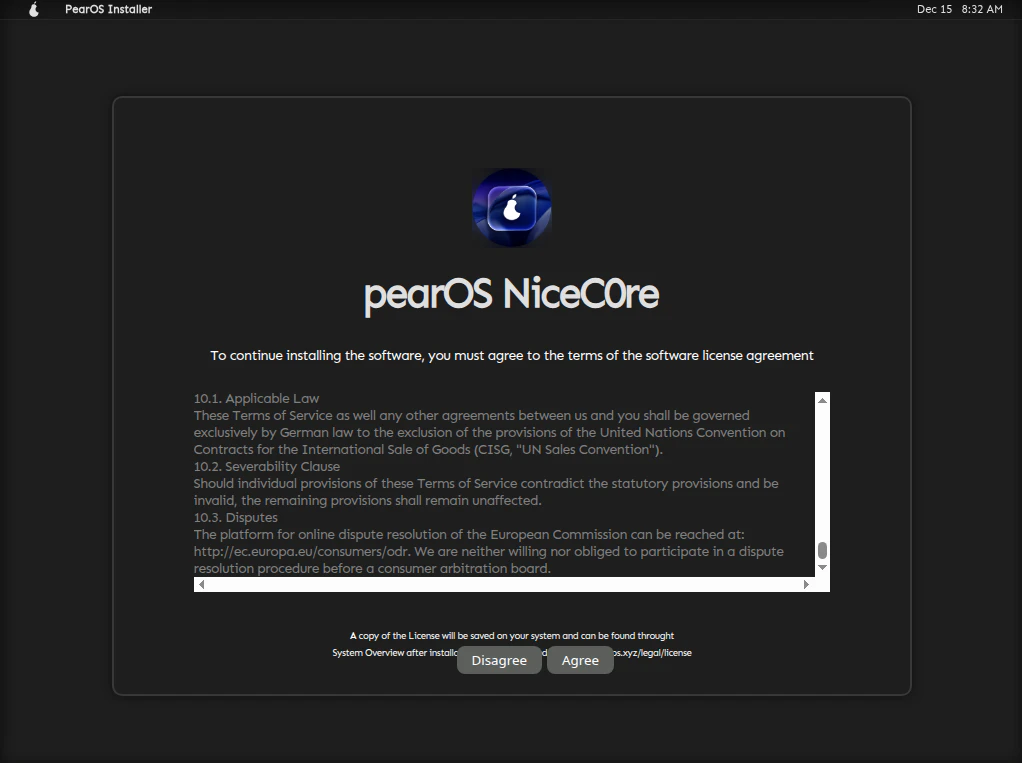Click the "These Terms of Service" paragraph line

coord(471,415)
